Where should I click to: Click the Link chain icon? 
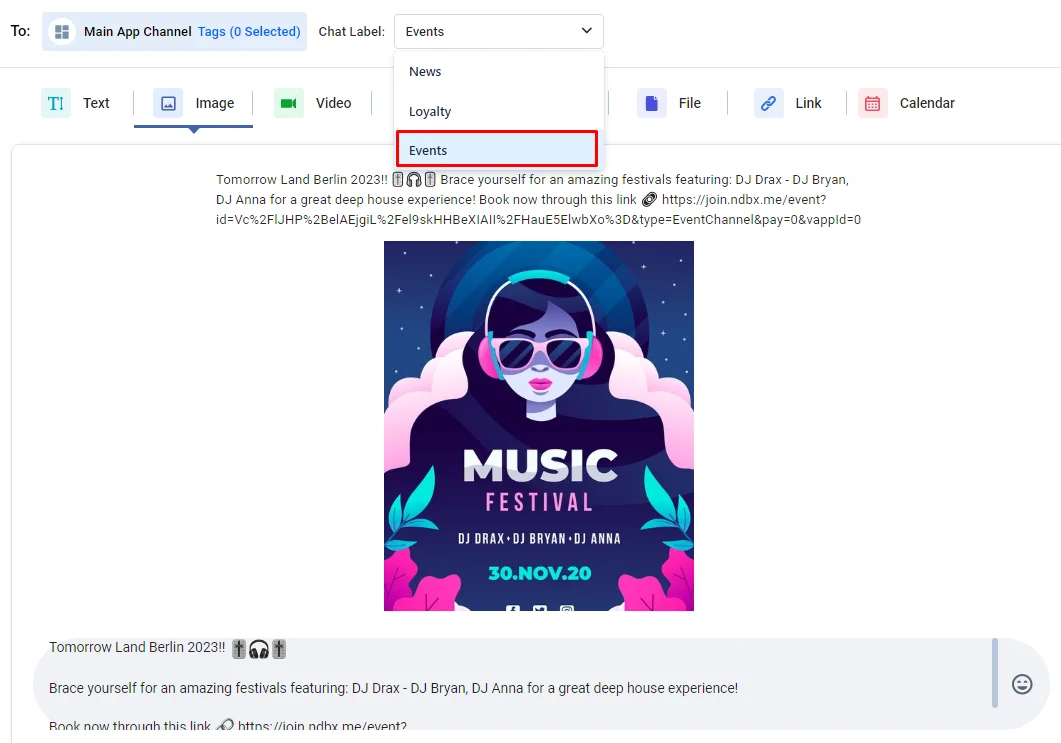pyautogui.click(x=769, y=104)
